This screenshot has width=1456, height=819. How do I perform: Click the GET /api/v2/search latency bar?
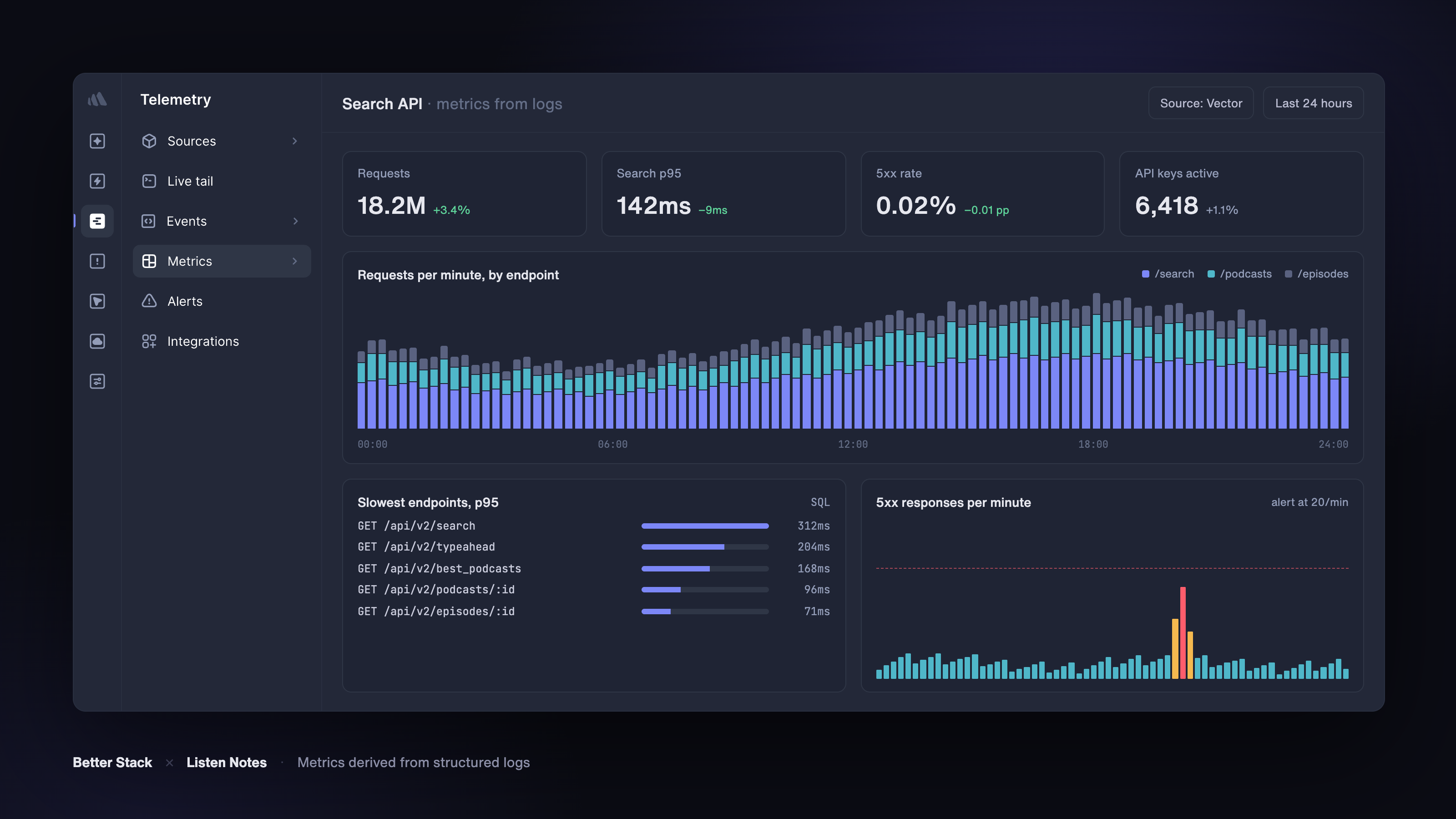[705, 526]
